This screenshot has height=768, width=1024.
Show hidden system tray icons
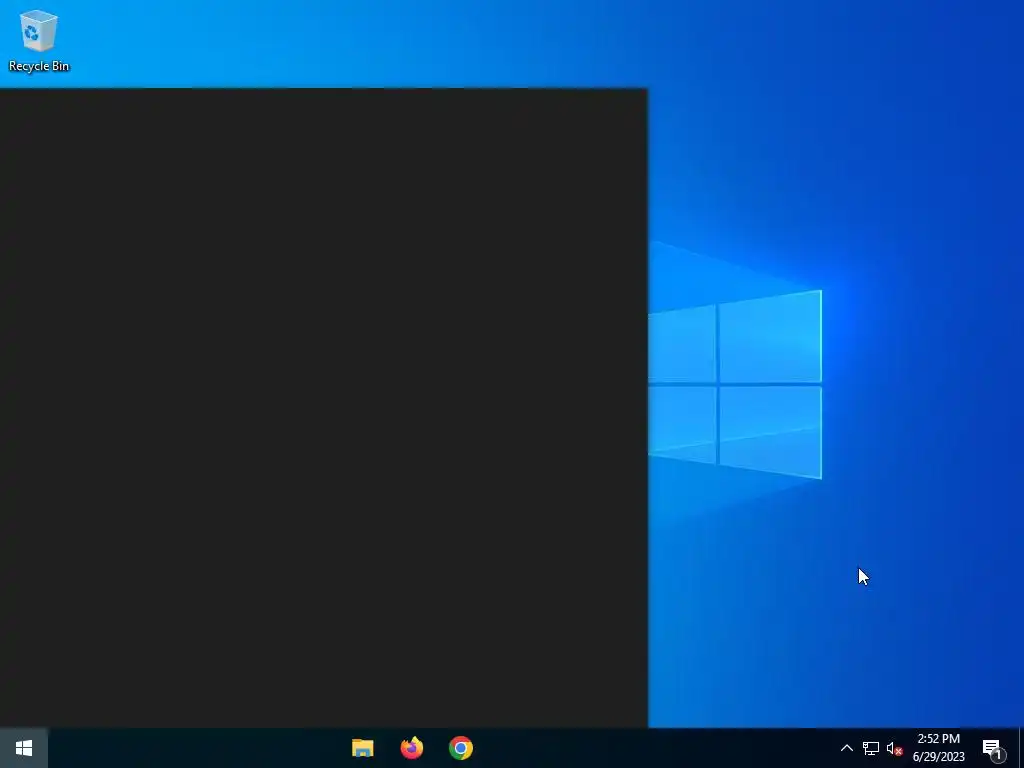point(846,748)
